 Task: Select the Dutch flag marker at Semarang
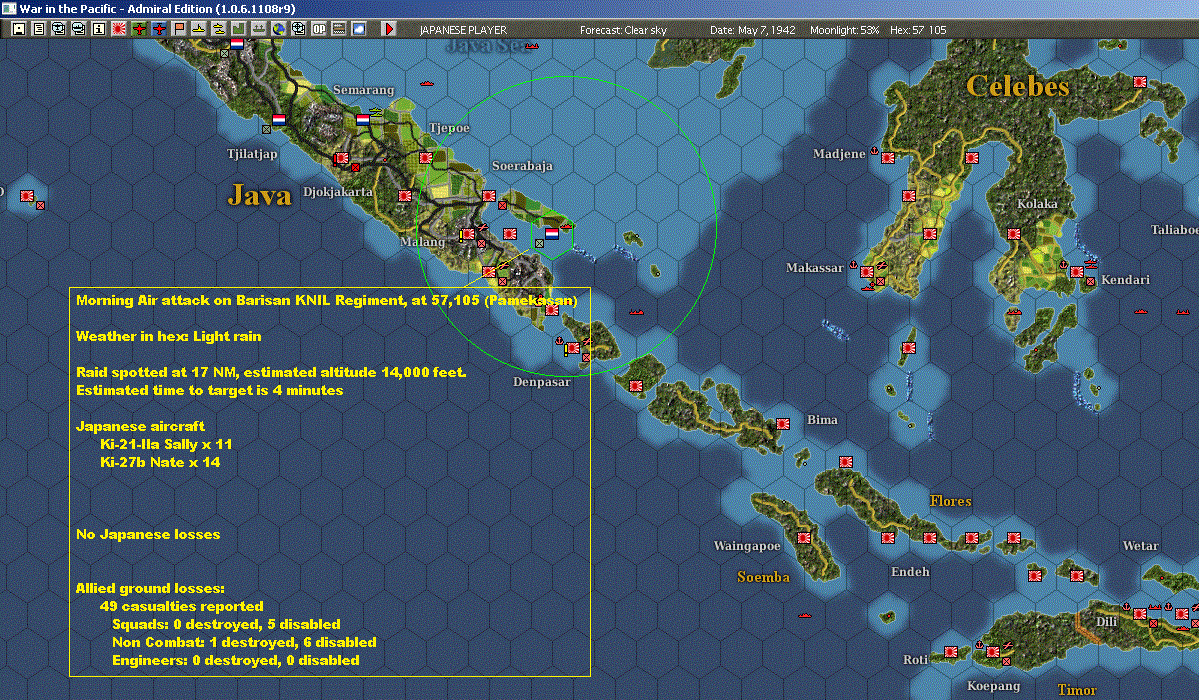pos(363,120)
